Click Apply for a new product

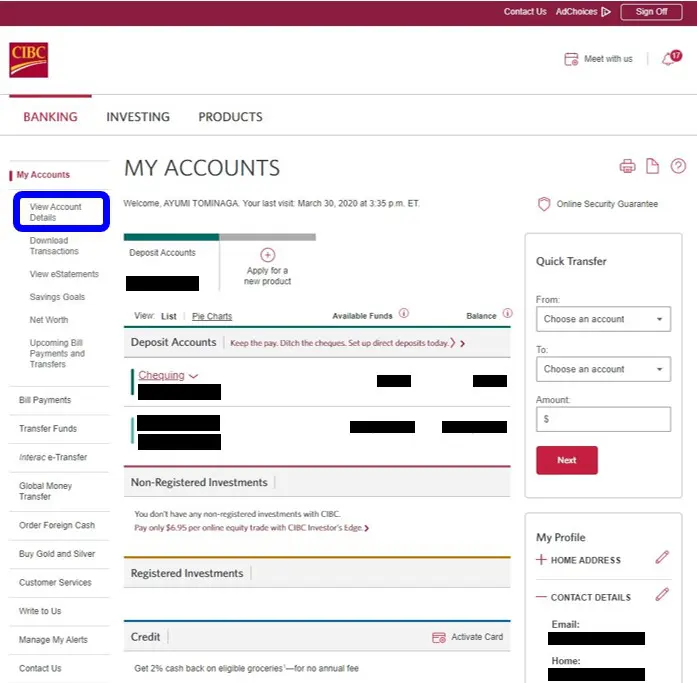(267, 276)
